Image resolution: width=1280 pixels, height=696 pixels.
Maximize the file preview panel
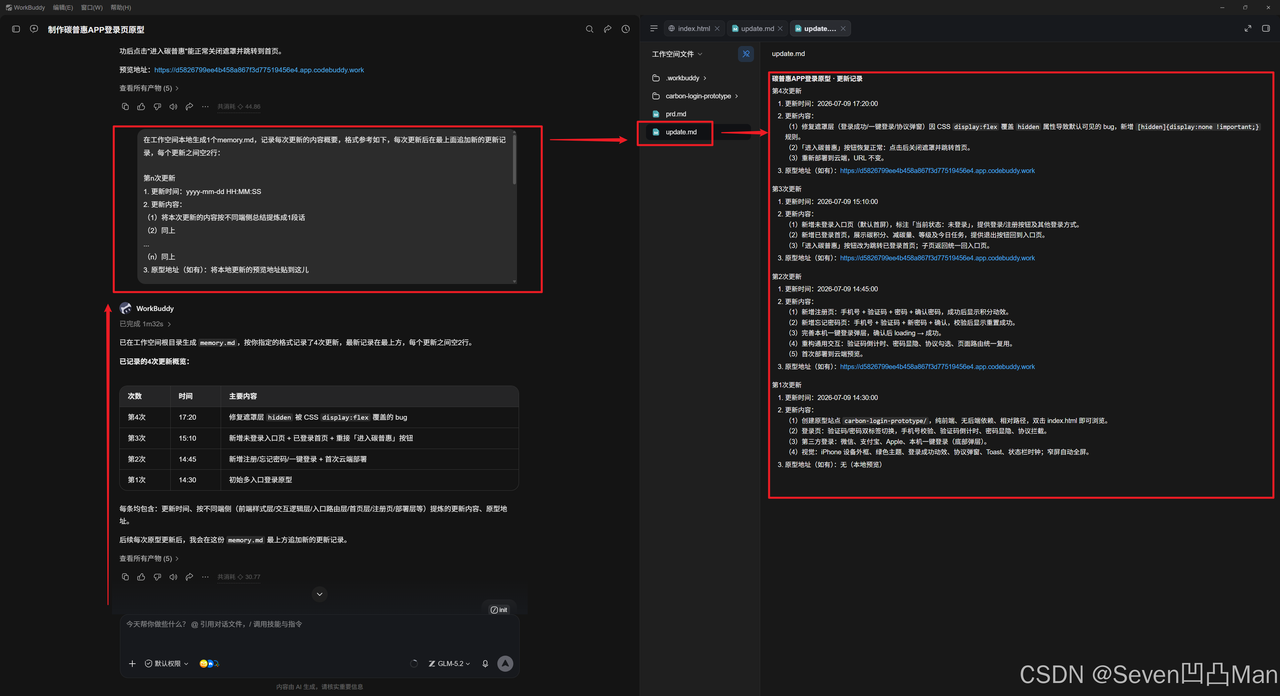coord(1246,29)
